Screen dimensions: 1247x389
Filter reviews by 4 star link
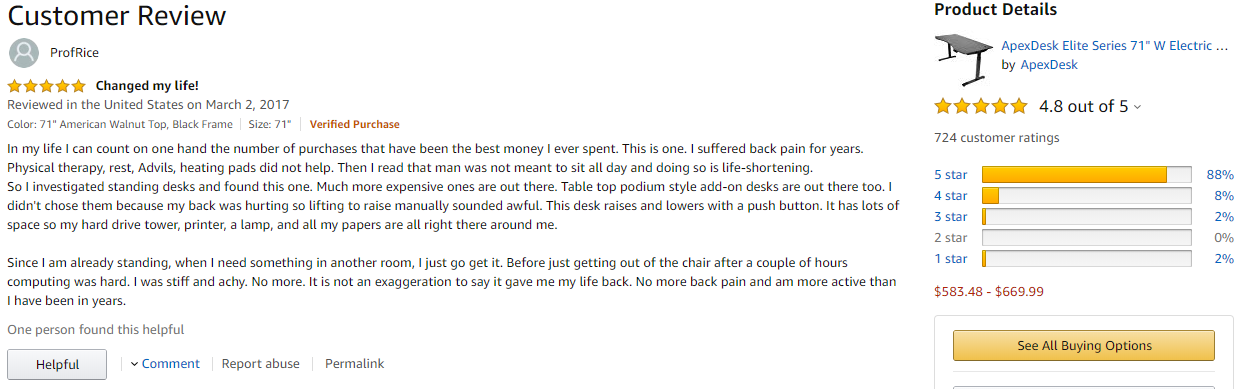[950, 196]
